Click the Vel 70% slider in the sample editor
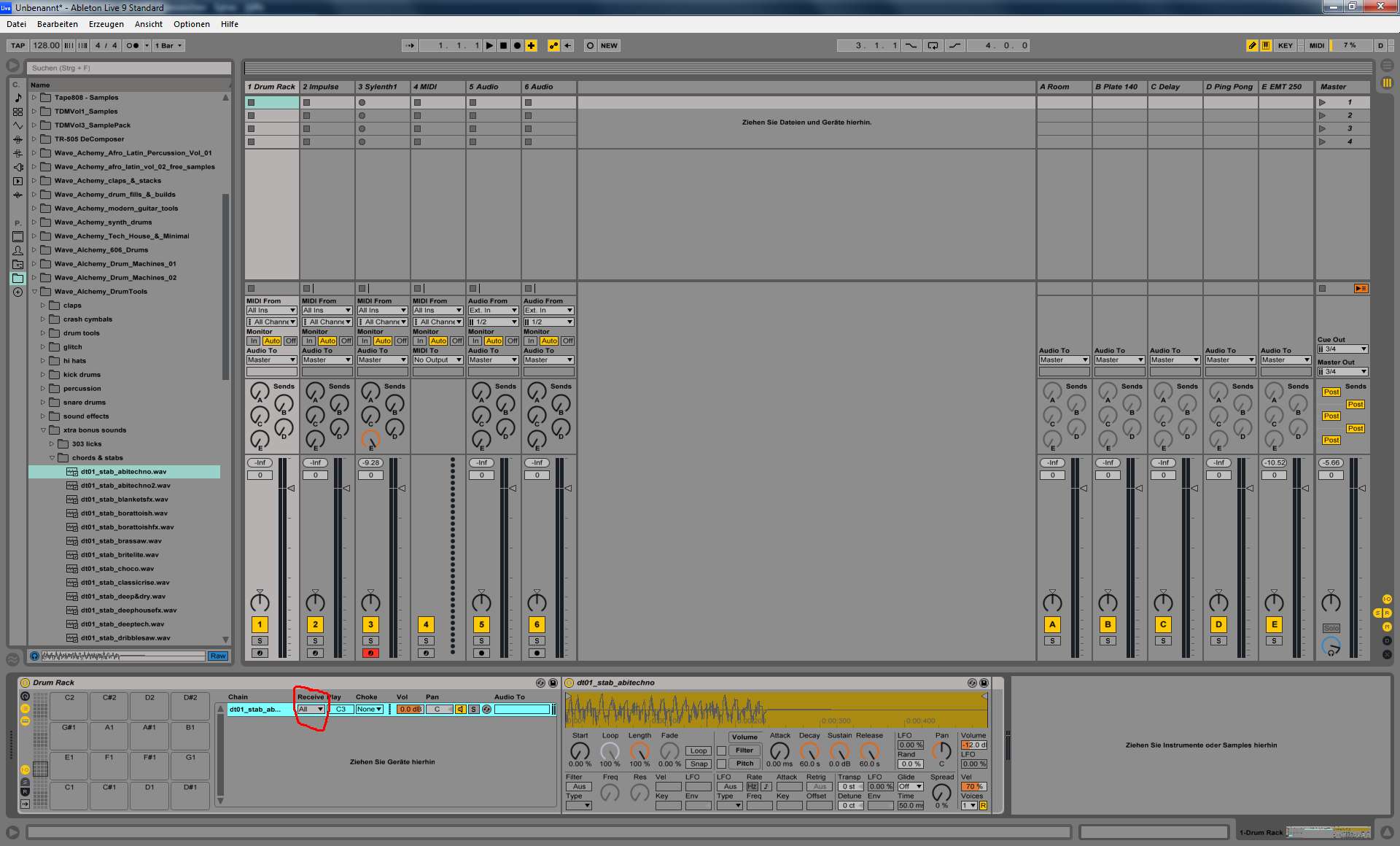 tap(972, 786)
